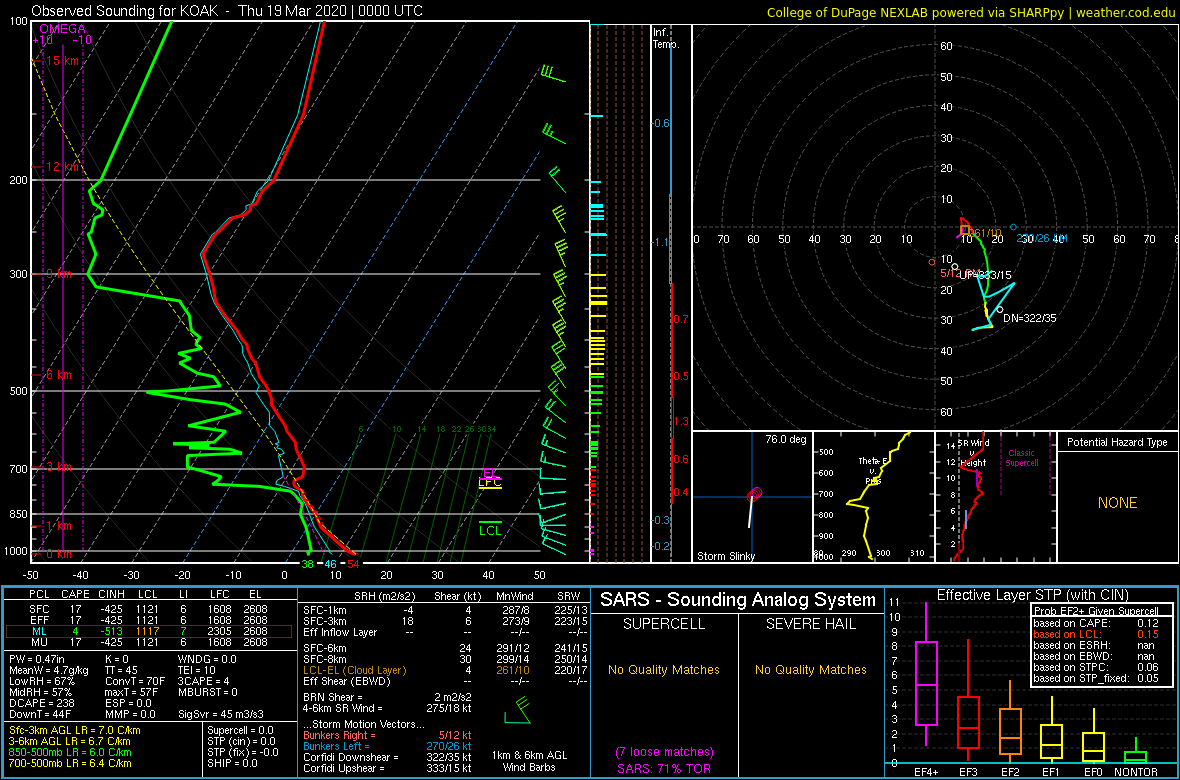Click Sfc-3km AGL LR = 7.0 C/km
The image size is (1180, 780).
tap(75, 730)
